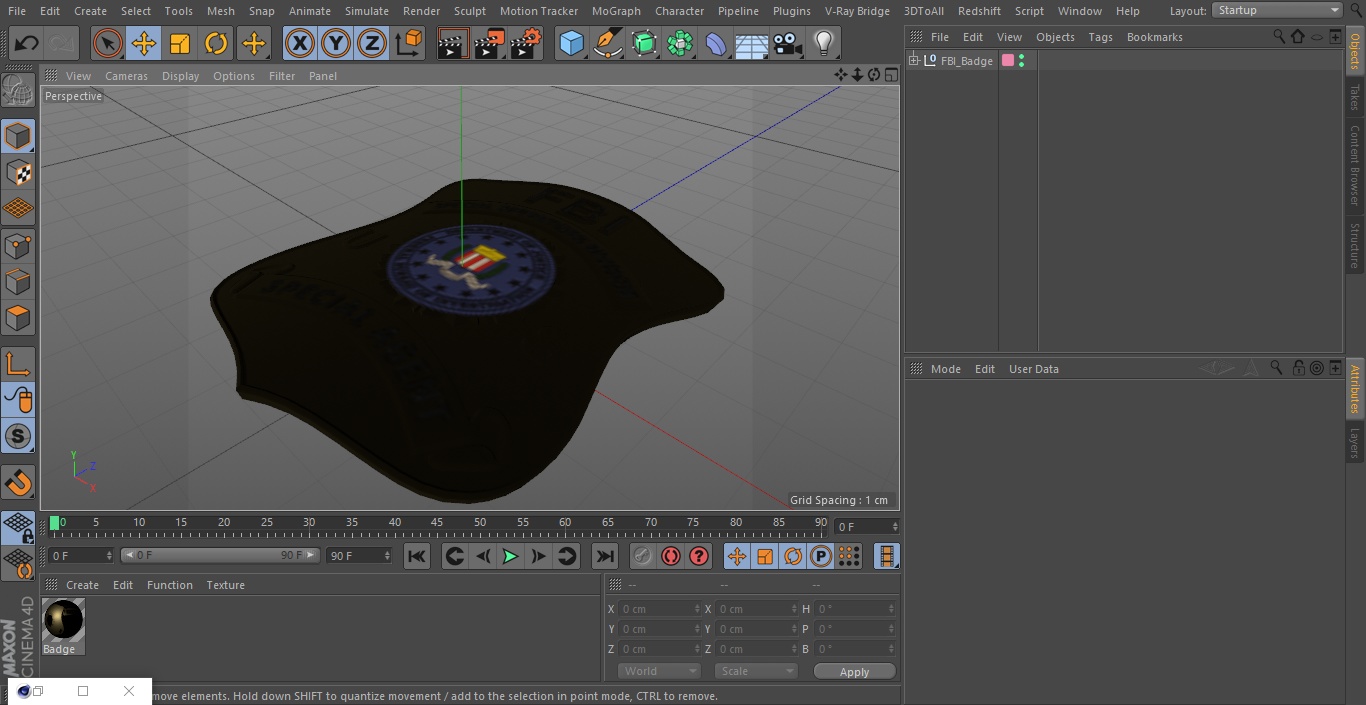
Task: Select the Badge material thumbnail
Action: pyautogui.click(x=63, y=620)
